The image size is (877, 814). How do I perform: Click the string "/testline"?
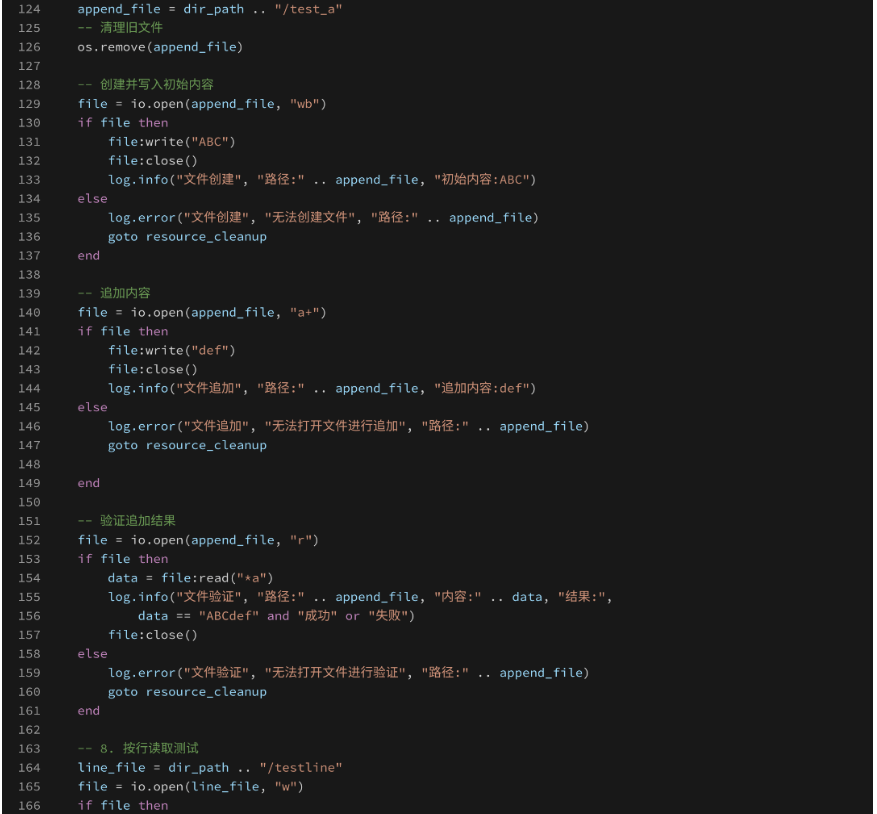point(301,768)
